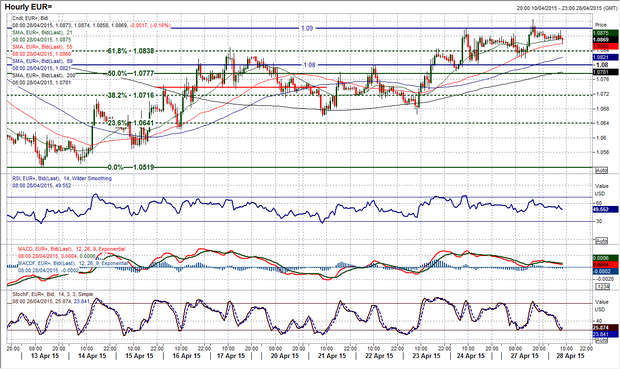Click the Auto button in Stochastic panel
620x369 pixels.
coord(601,341)
